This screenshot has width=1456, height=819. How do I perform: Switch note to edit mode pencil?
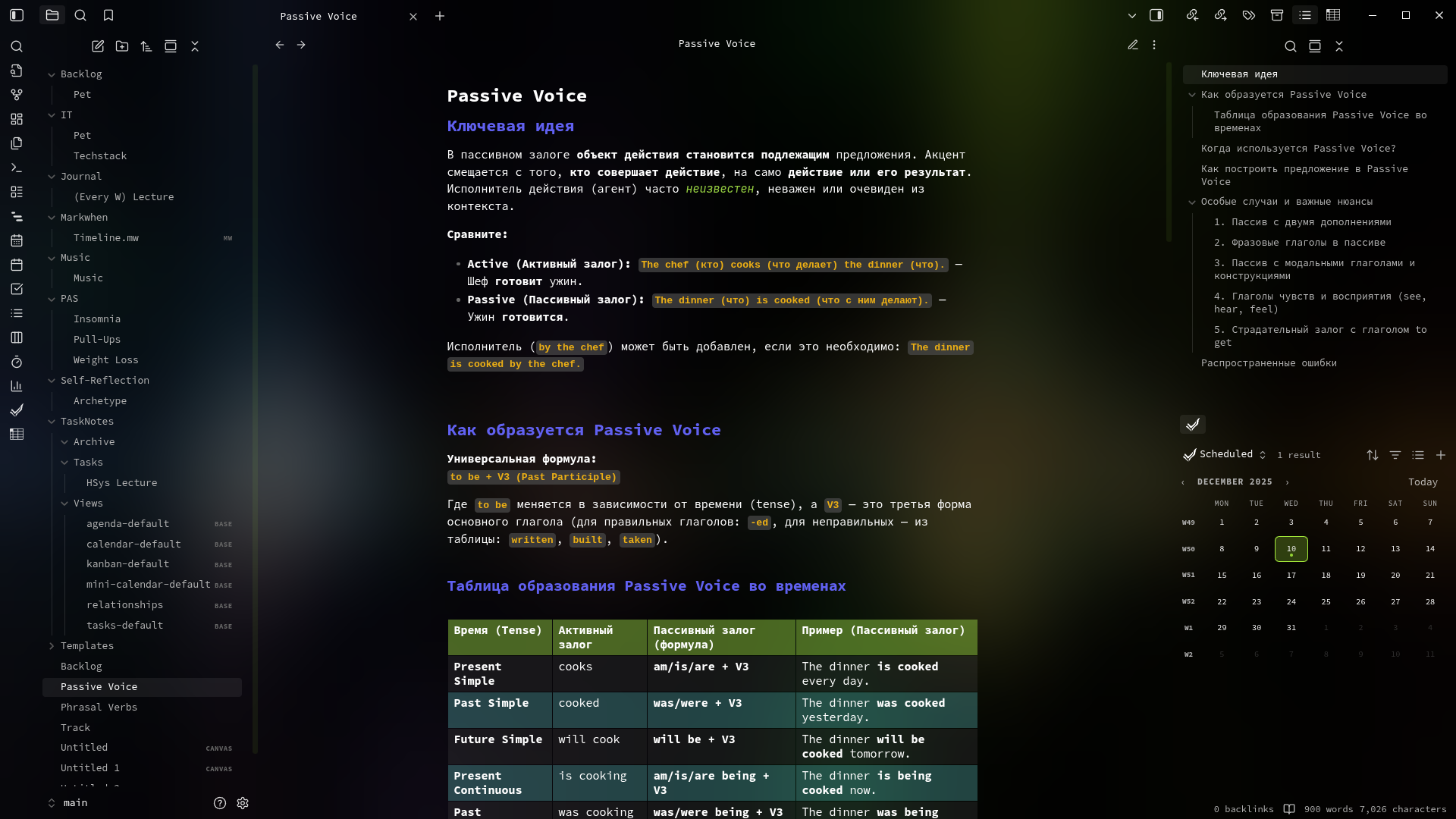pyautogui.click(x=1133, y=45)
